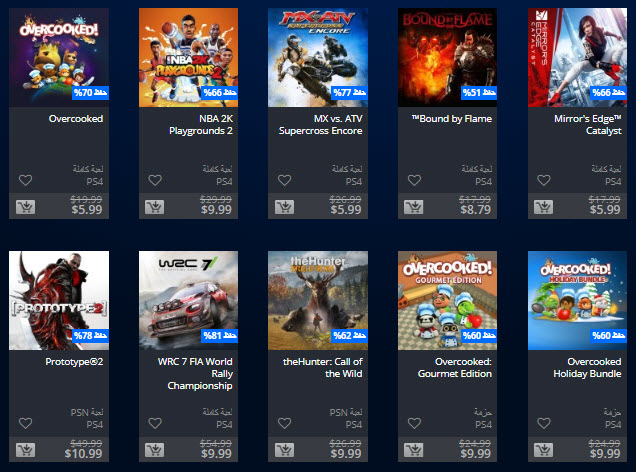
Task: Add NBA 2K Playgrounds 2 to cart
Action: pyautogui.click(x=155, y=207)
